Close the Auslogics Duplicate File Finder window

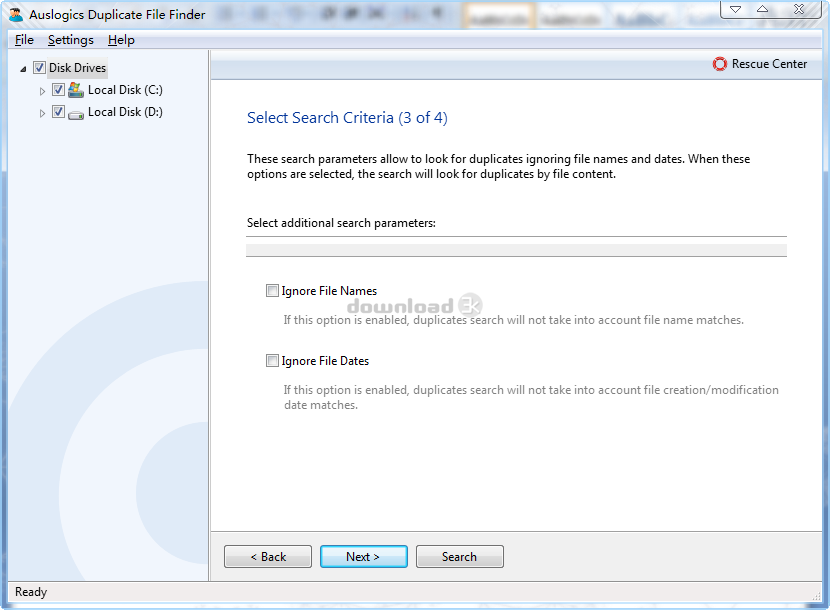[x=799, y=9]
